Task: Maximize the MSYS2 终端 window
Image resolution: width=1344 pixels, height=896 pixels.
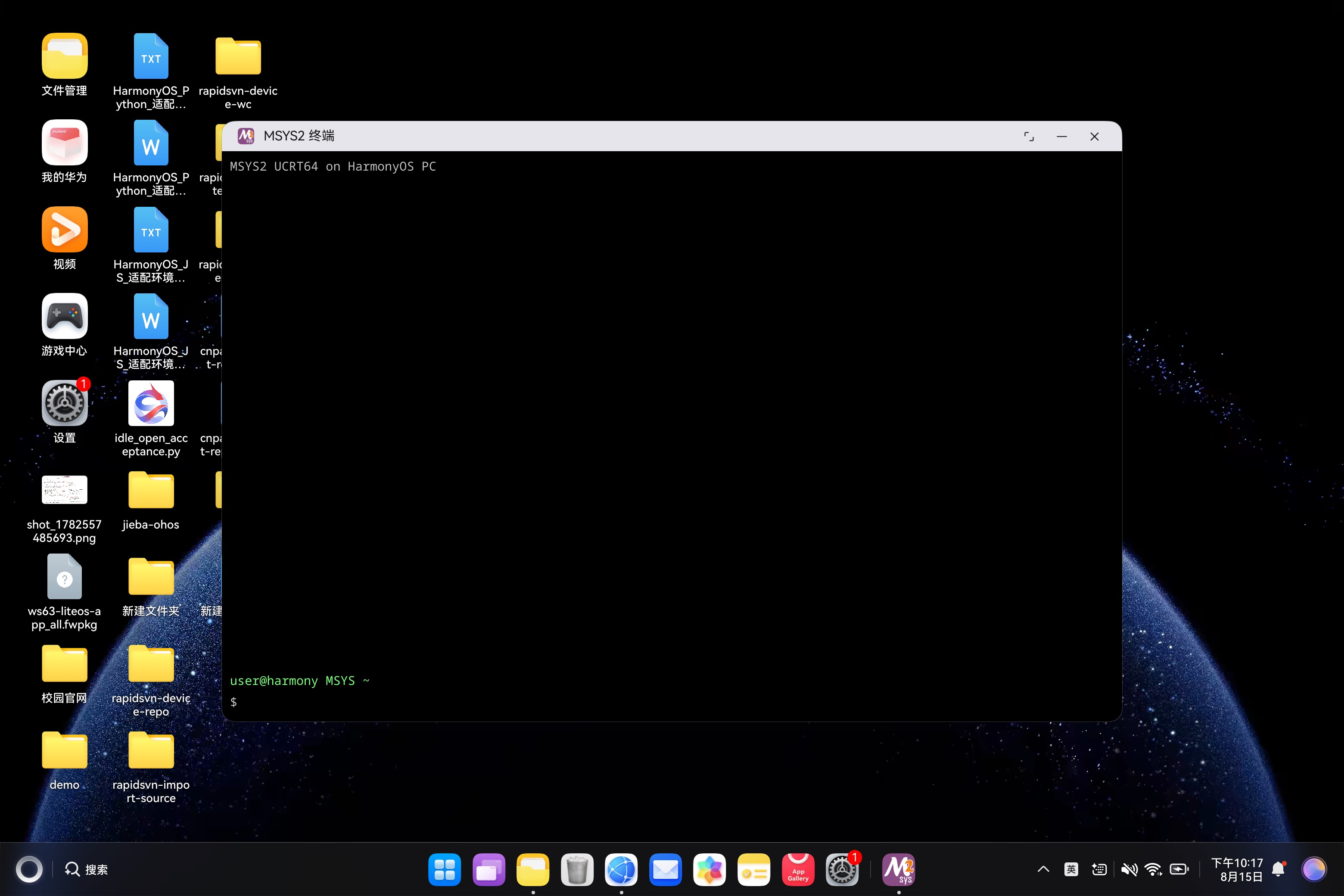Action: click(1029, 137)
